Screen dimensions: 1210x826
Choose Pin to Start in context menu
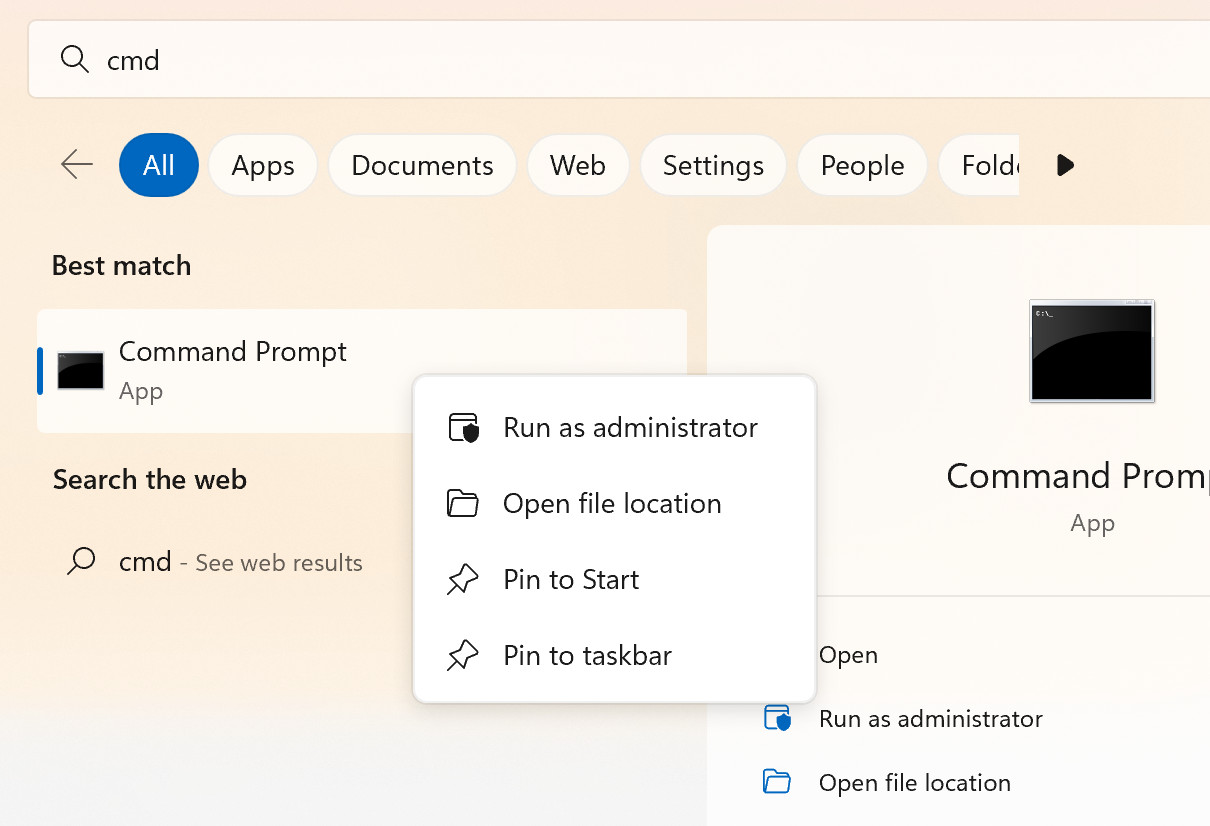pos(615,580)
